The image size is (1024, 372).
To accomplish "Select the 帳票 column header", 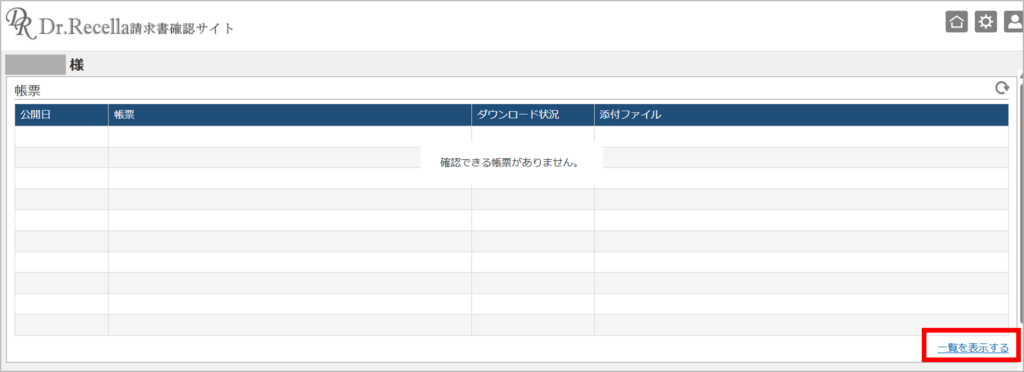I will click(290, 115).
